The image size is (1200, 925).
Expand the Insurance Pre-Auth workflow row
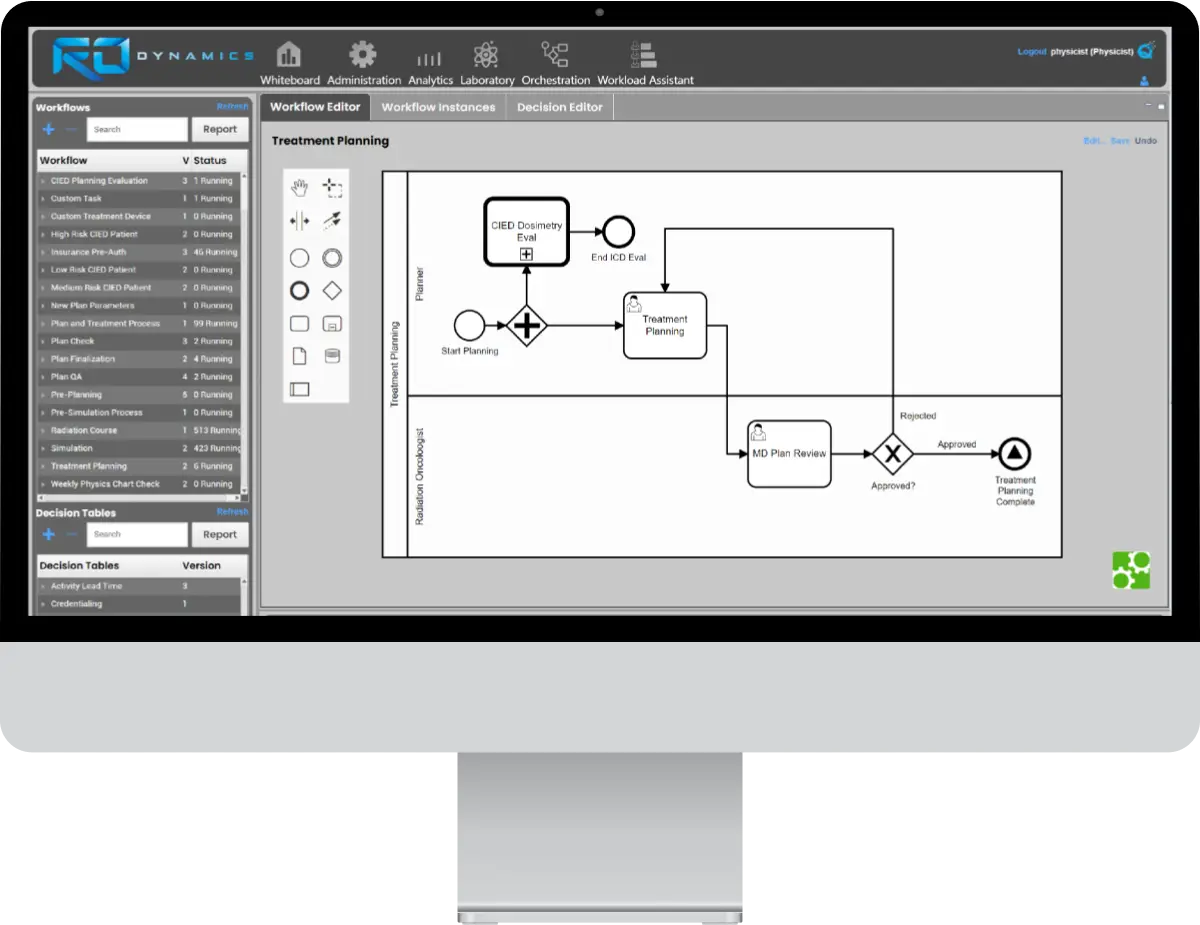tap(43, 252)
